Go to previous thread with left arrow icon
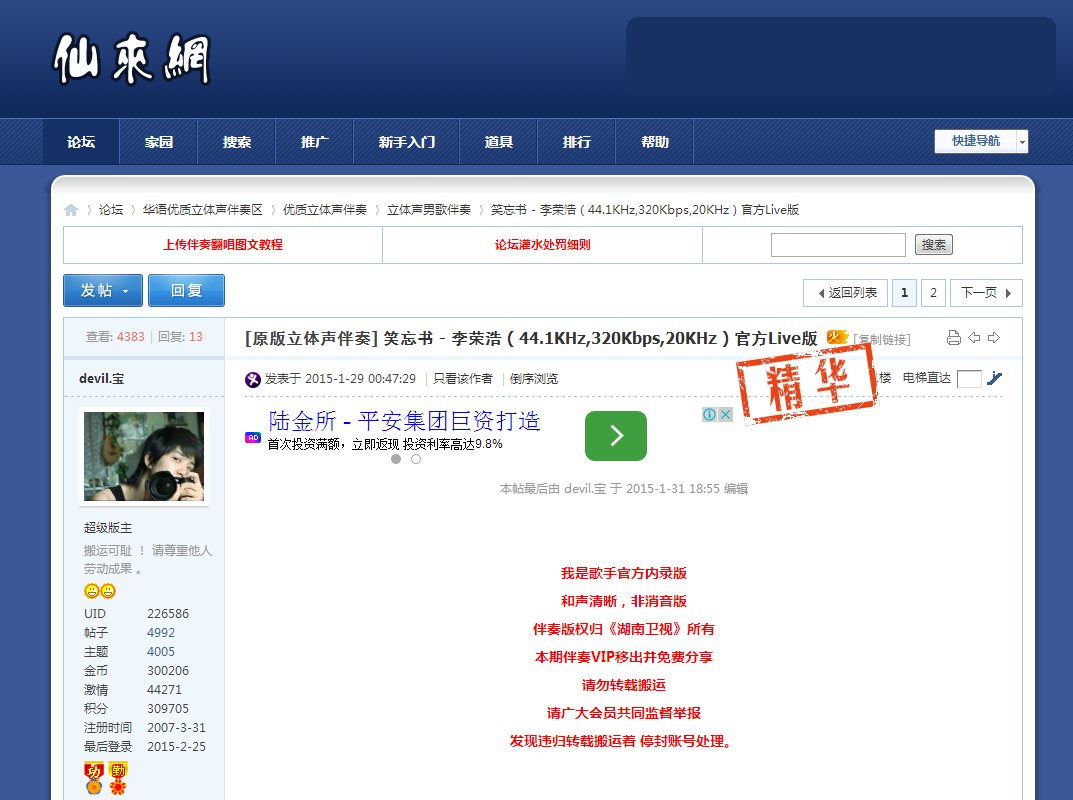Screen dimensions: 1073x800 (x=974, y=338)
